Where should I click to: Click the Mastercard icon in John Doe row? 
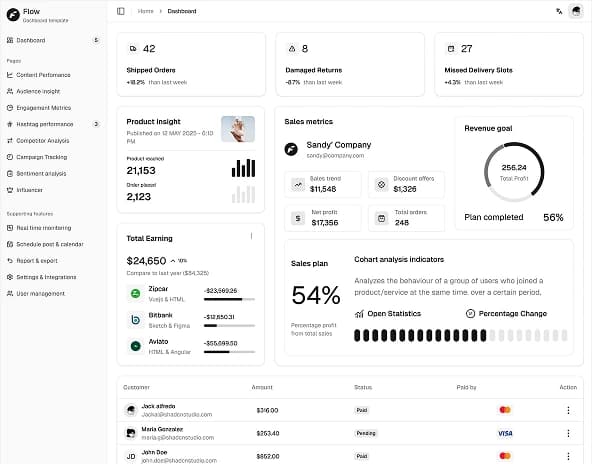[x=505, y=456]
